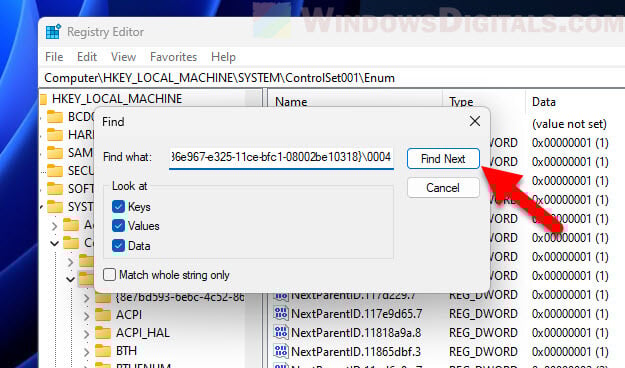Click the HARDWARE folder icon in tree
The height and width of the screenshot is (368, 625).
[55, 135]
